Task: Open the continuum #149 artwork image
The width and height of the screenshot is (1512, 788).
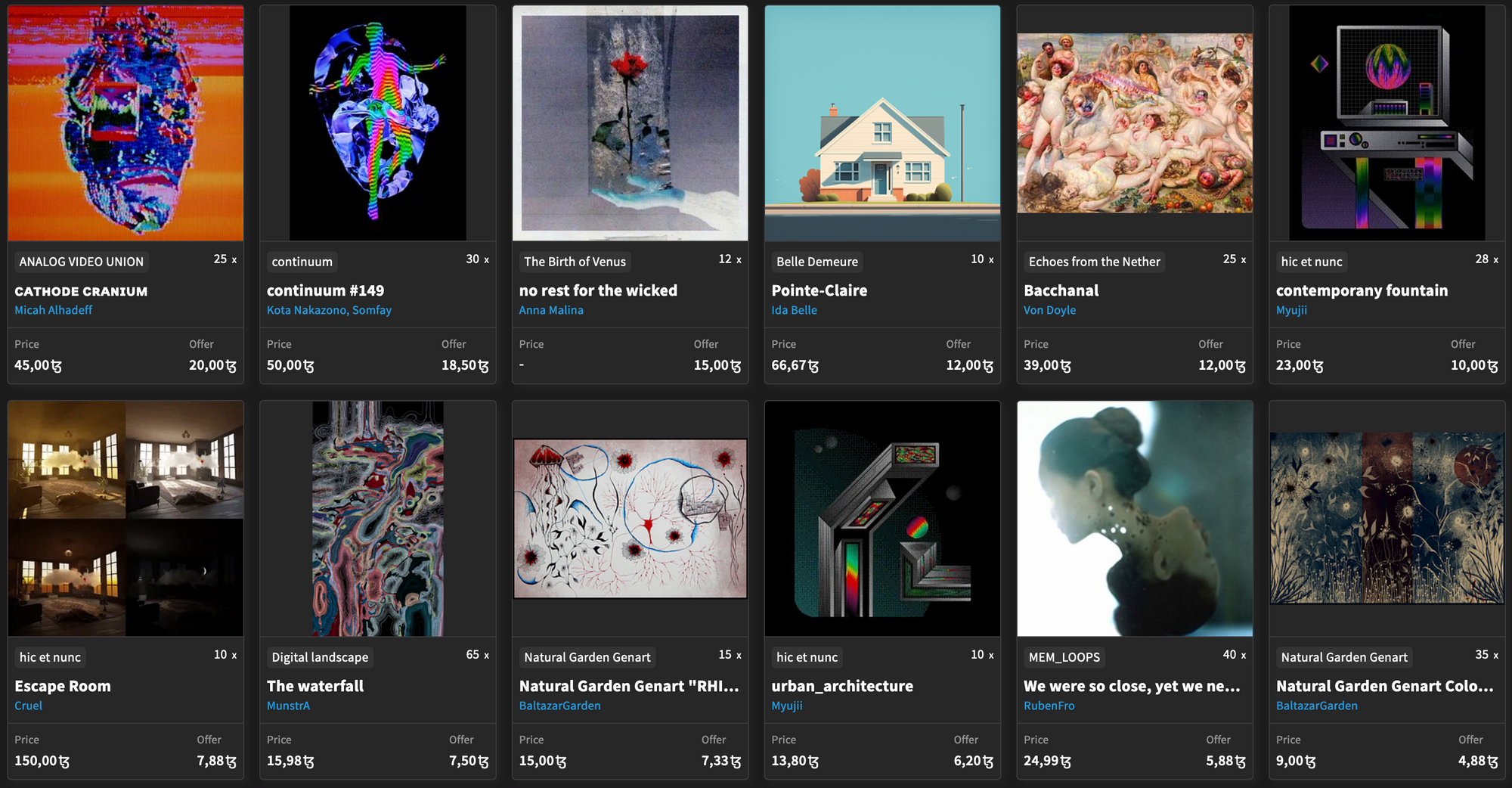Action: pos(378,123)
